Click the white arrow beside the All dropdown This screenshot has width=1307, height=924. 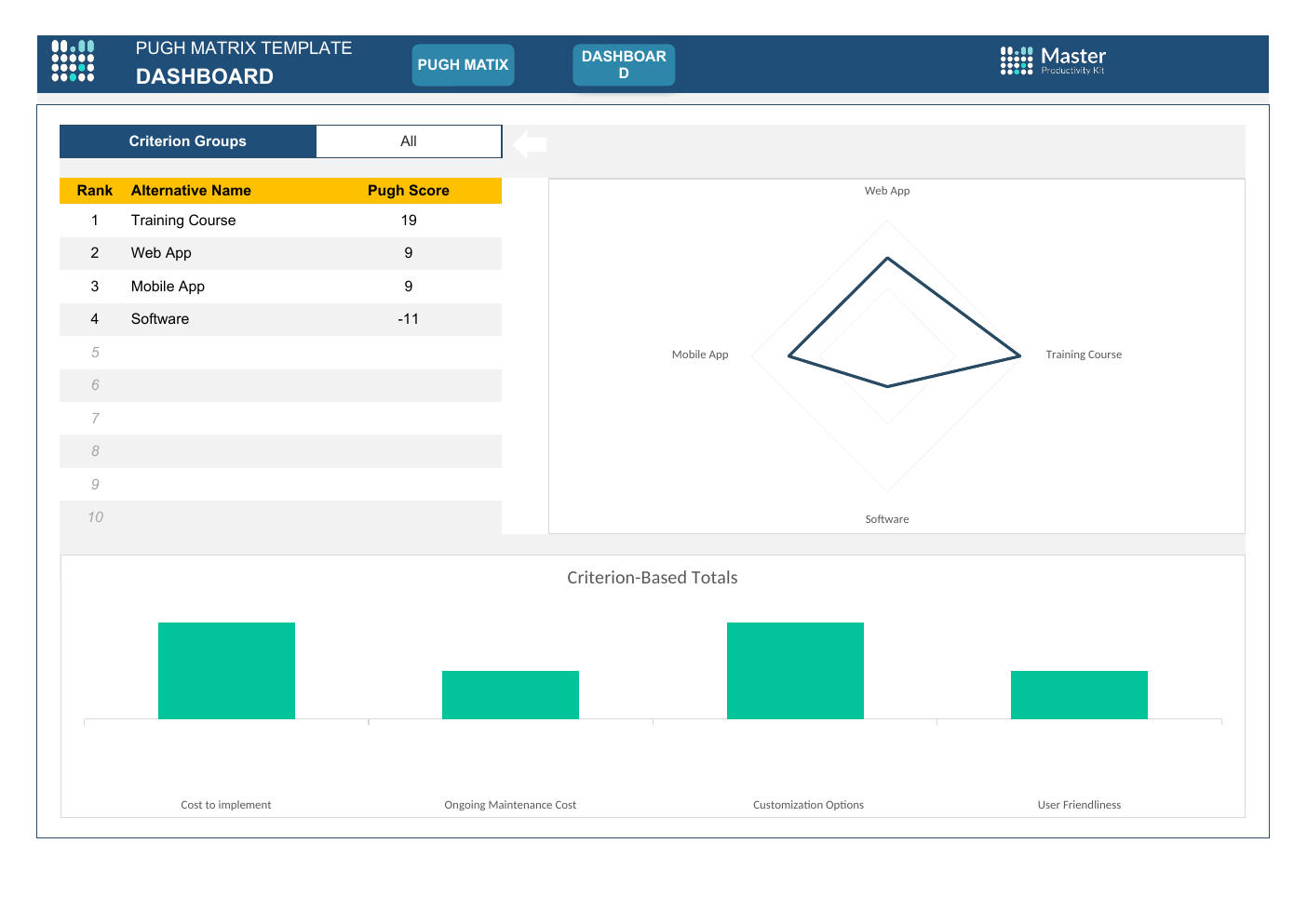(531, 143)
